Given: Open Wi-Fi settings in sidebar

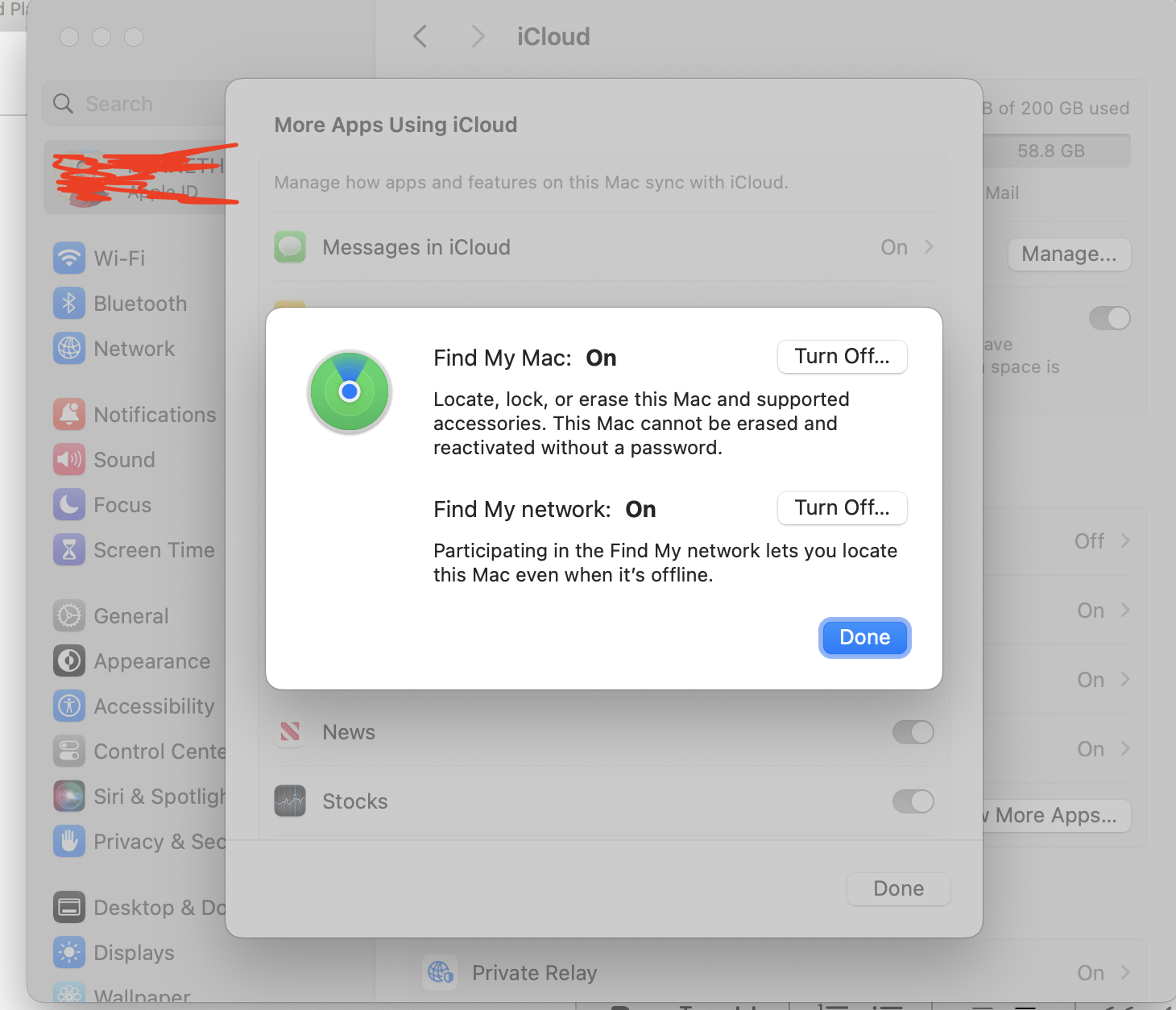Looking at the screenshot, I should coord(119,259).
